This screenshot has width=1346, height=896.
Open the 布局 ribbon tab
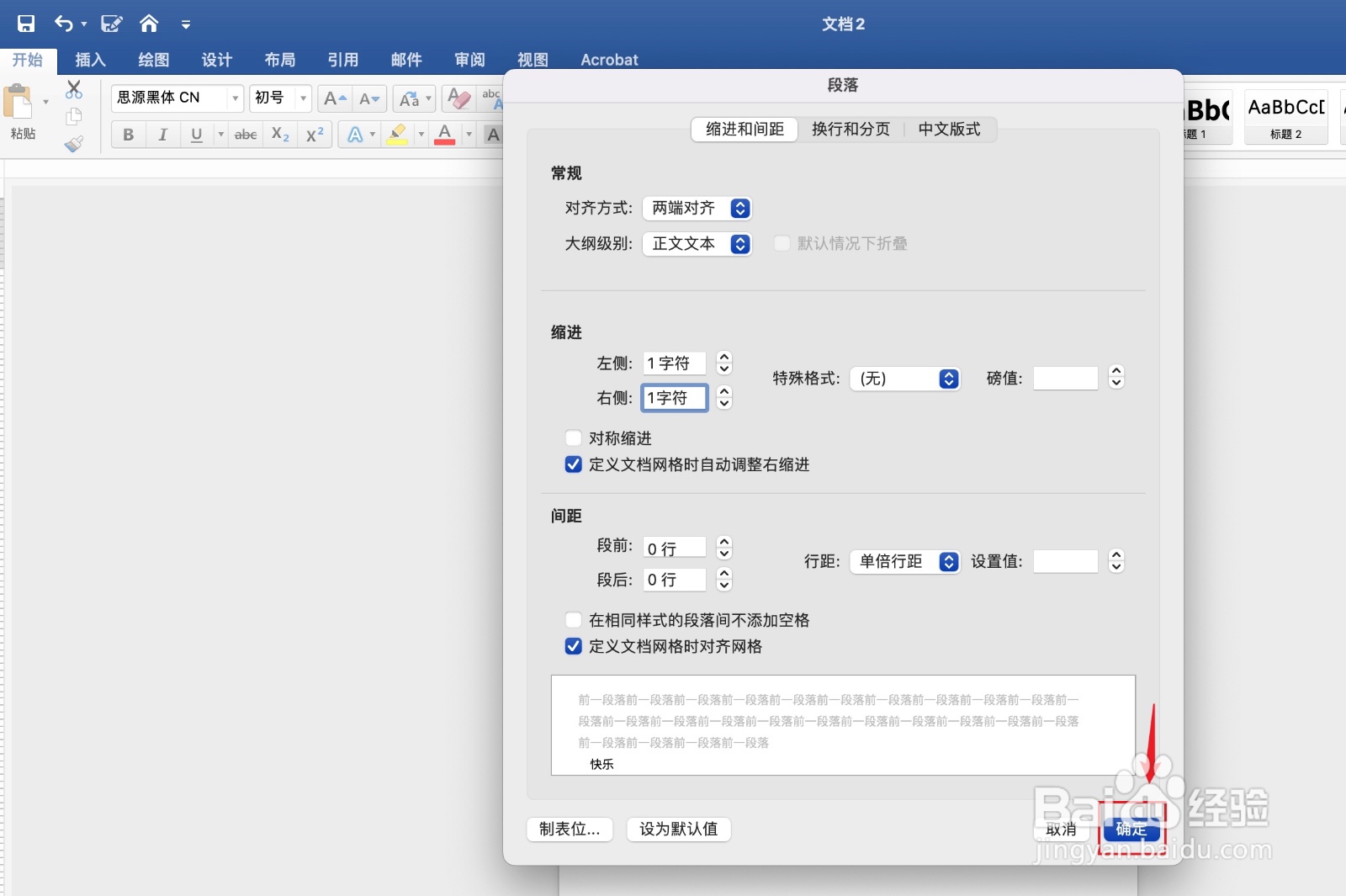280,60
